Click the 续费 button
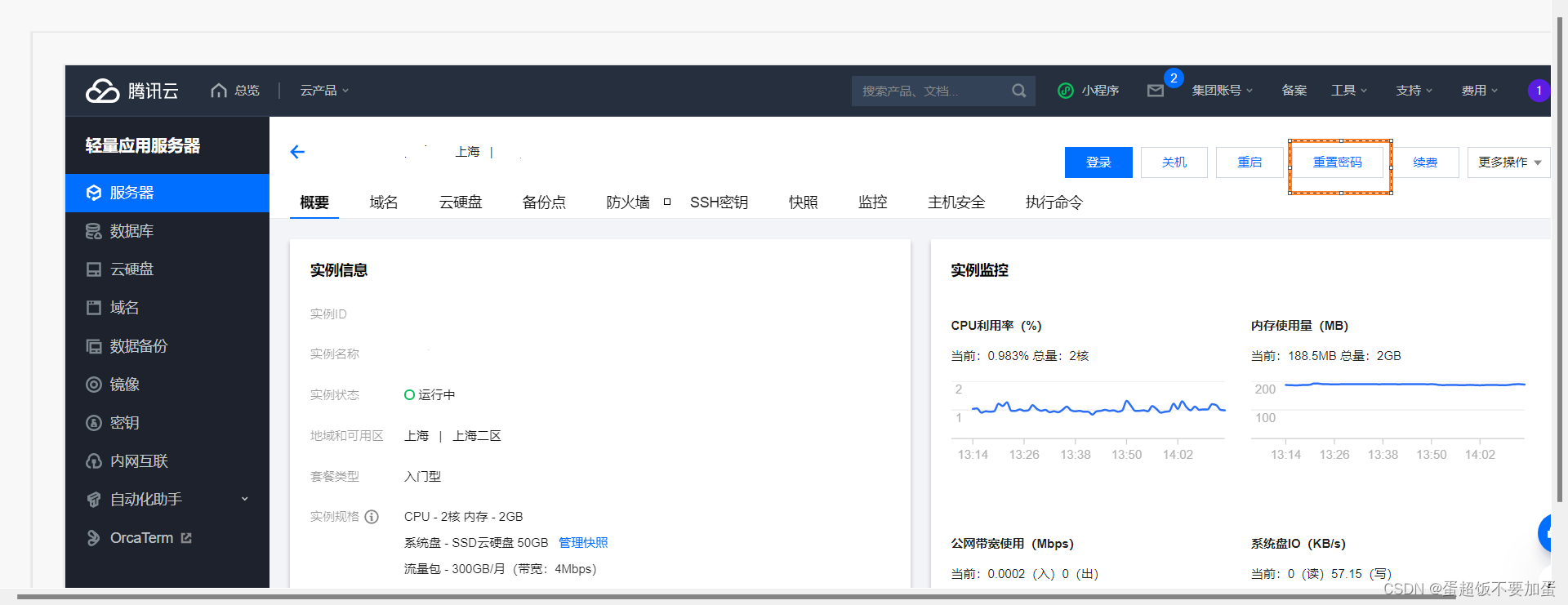1568x605 pixels. pos(1425,162)
